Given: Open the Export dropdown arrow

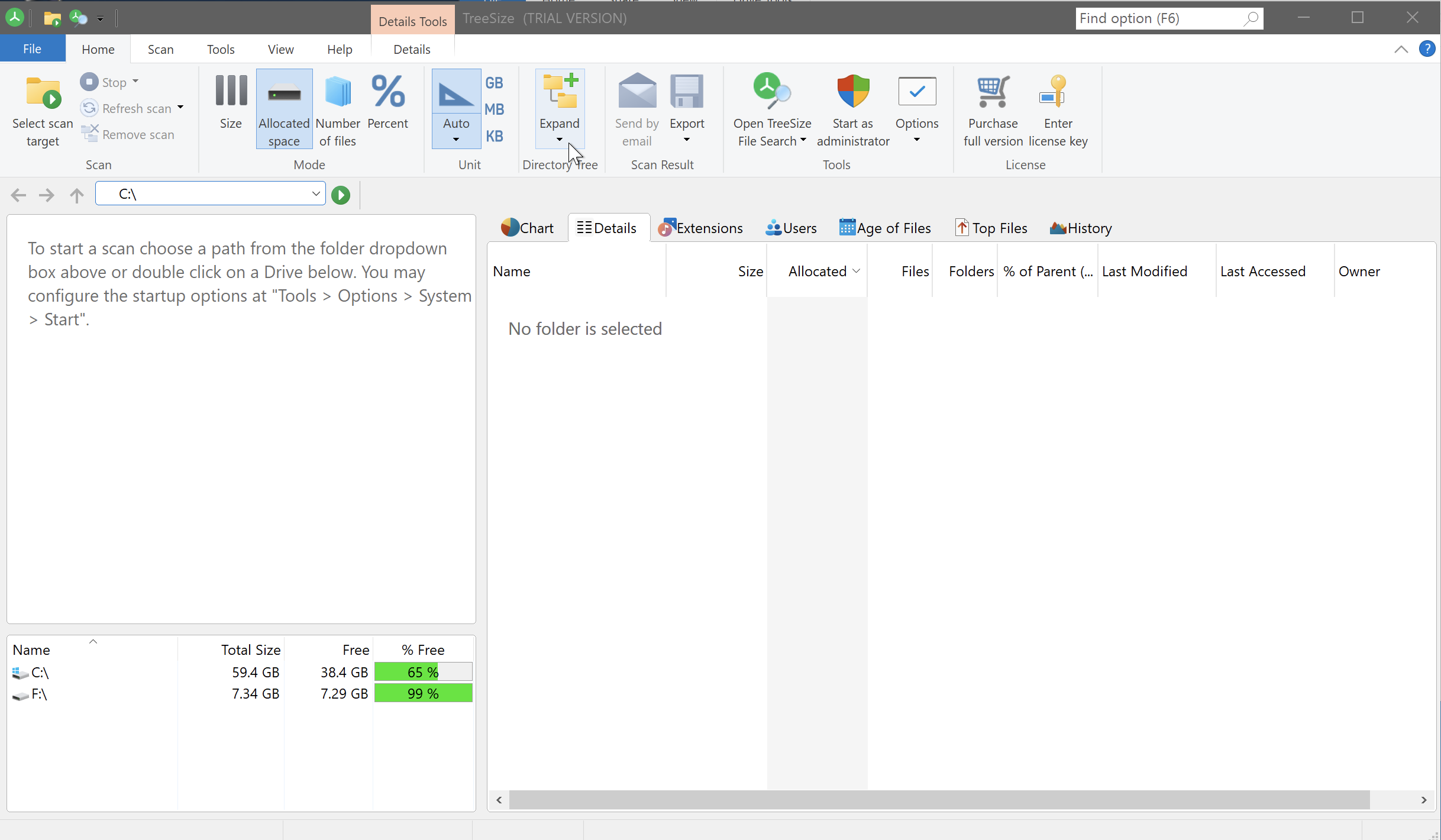Looking at the screenshot, I should point(687,140).
